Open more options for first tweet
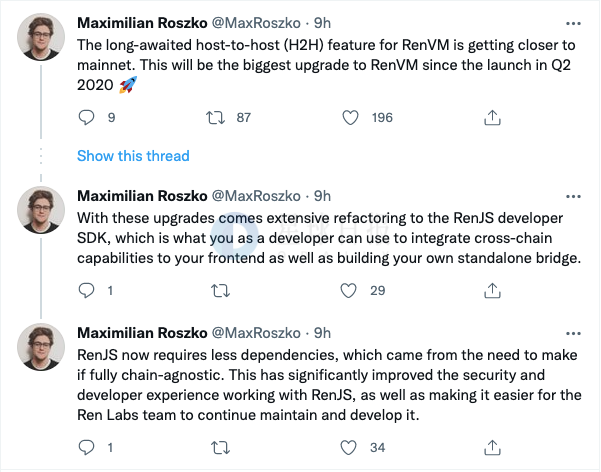The height and width of the screenshot is (472, 601). tap(571, 22)
